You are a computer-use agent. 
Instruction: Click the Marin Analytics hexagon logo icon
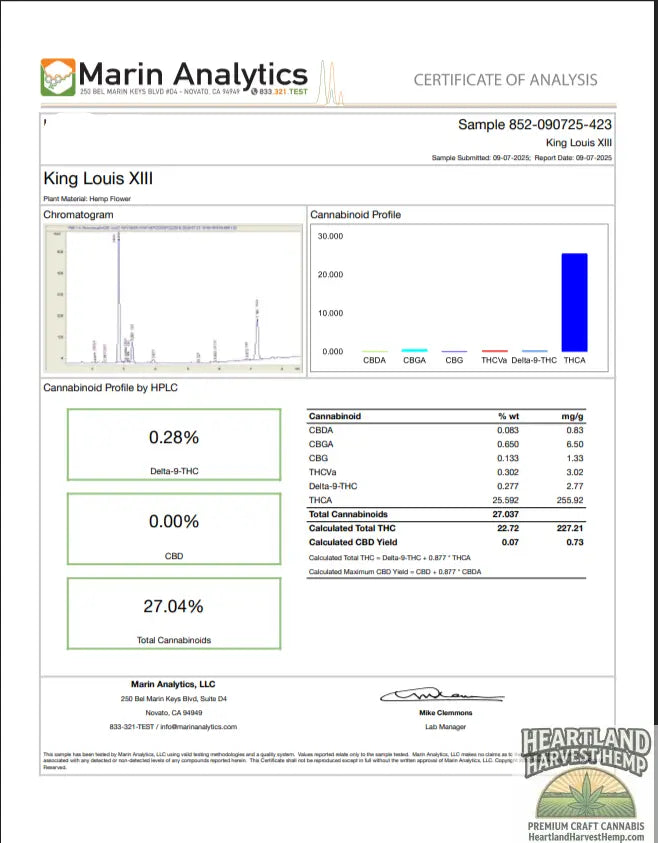(x=58, y=77)
